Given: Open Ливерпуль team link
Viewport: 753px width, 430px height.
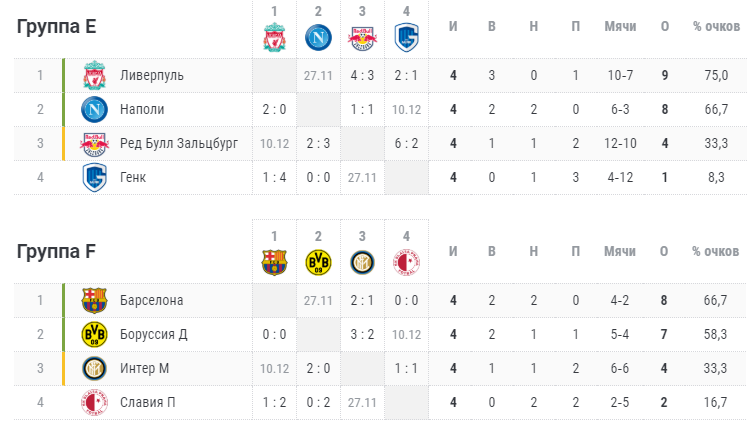Looking at the screenshot, I should pos(152,75).
